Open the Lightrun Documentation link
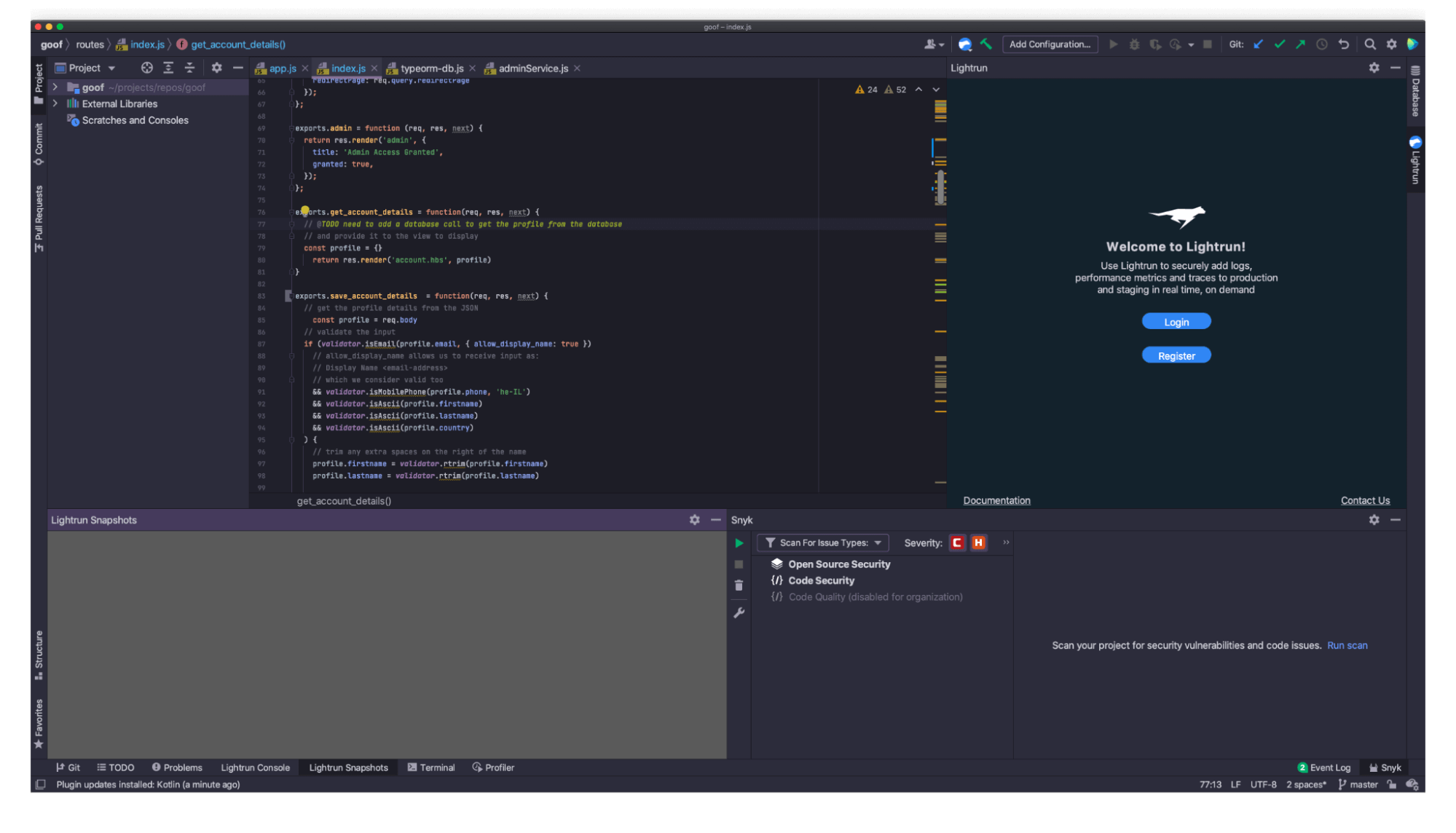This screenshot has height=833, width=1456. pos(996,500)
